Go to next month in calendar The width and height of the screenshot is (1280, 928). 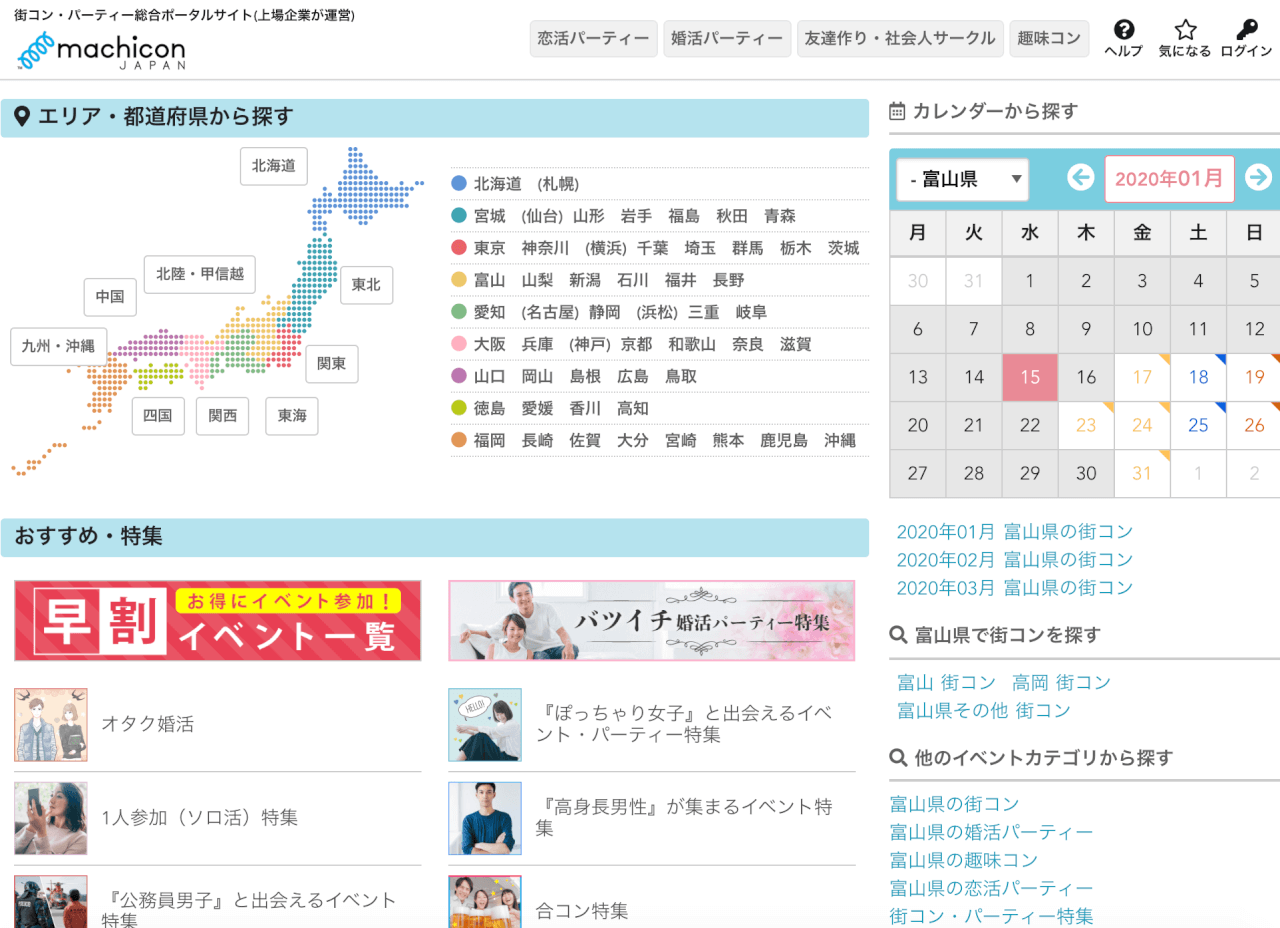pyautogui.click(x=1258, y=178)
